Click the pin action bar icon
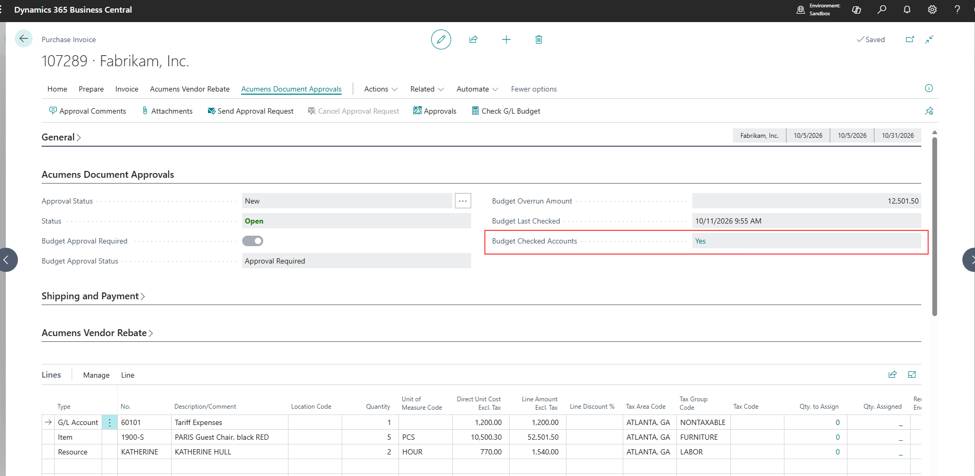This screenshot has width=975, height=476. pos(929,111)
